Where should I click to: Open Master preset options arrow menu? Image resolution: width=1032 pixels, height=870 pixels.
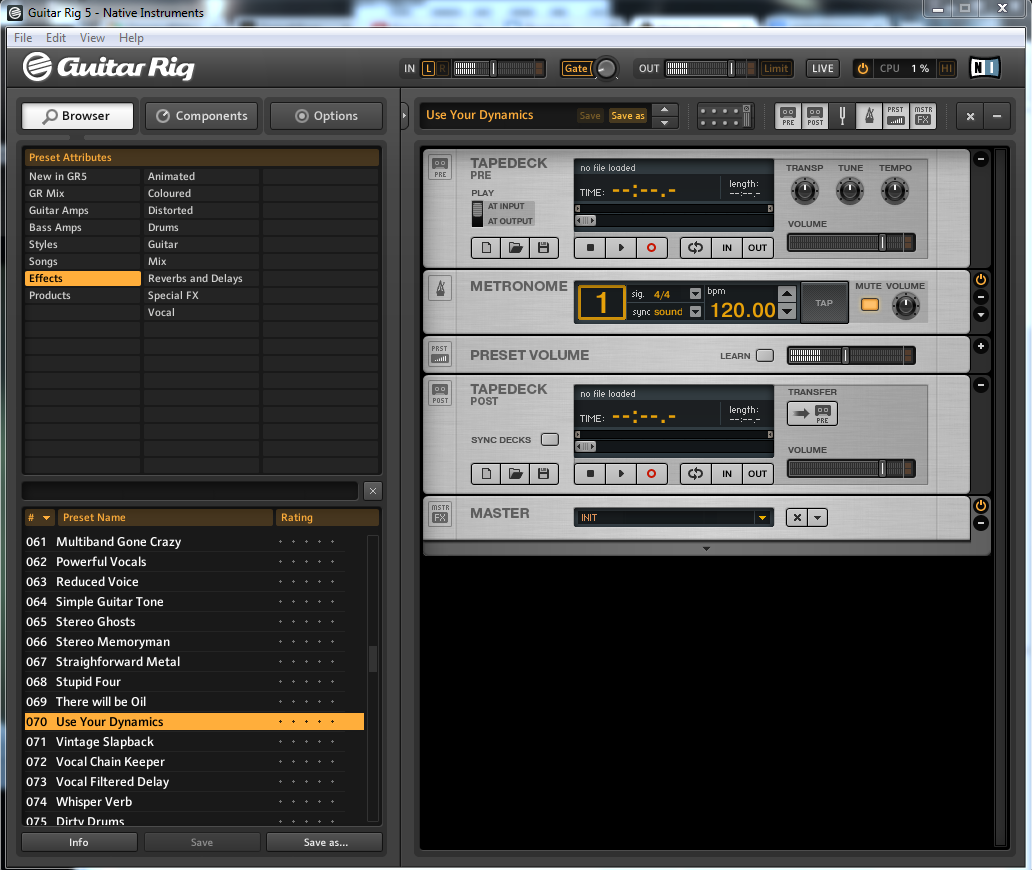click(x=817, y=517)
